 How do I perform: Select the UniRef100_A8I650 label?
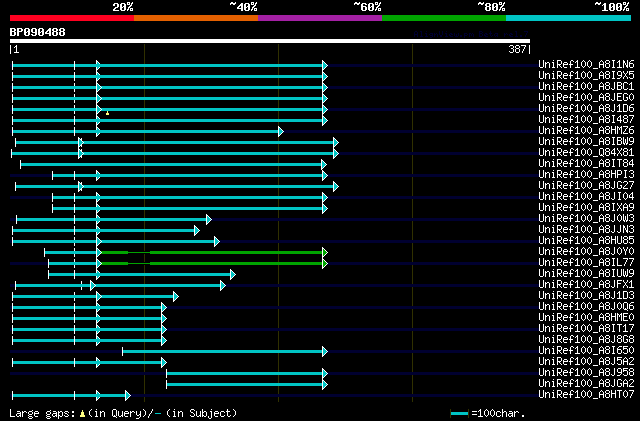coord(586,351)
